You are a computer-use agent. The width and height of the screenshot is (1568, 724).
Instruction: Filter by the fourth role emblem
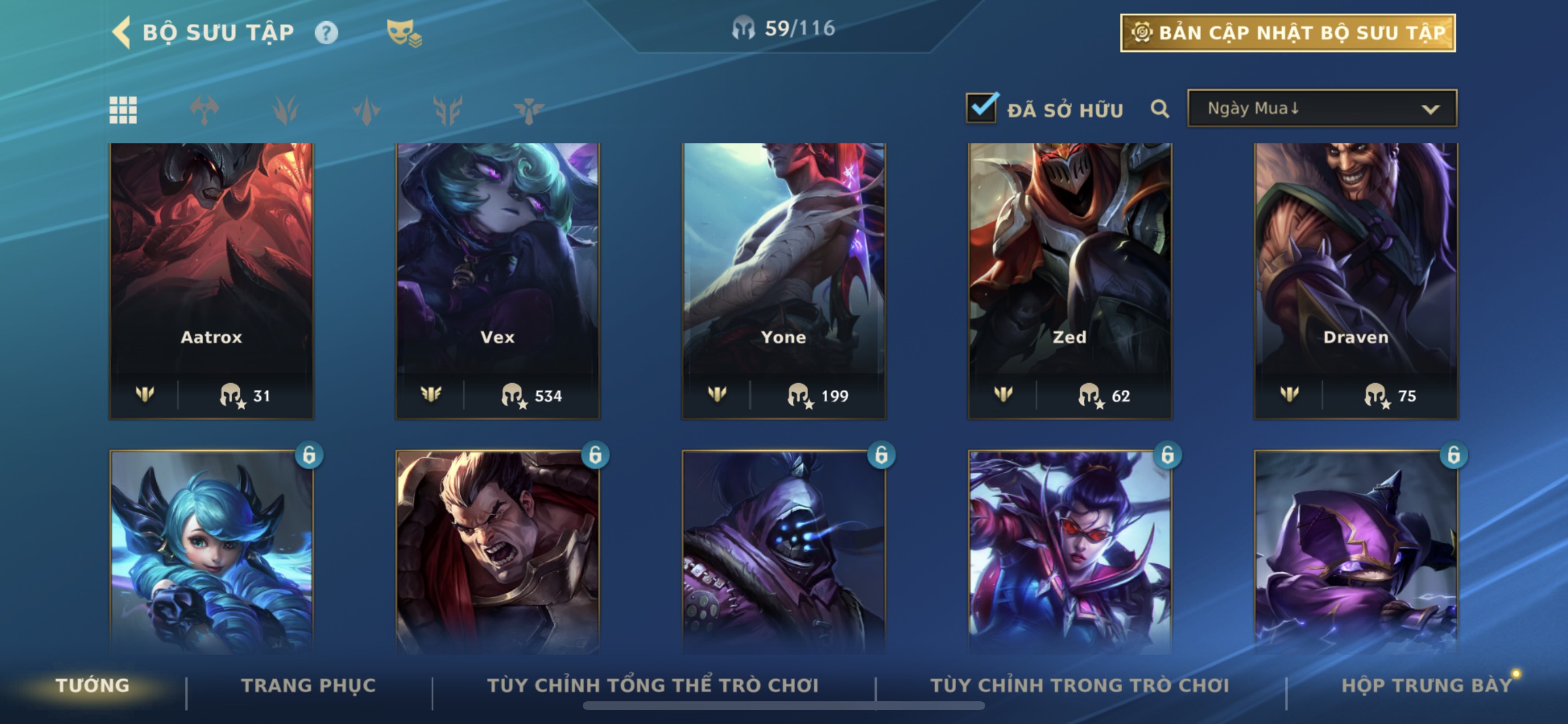click(x=447, y=110)
